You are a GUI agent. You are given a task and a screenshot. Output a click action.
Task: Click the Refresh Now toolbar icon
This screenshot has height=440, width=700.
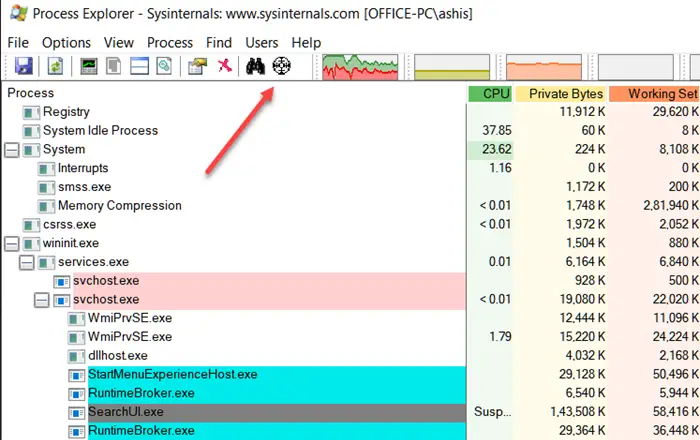coord(55,66)
